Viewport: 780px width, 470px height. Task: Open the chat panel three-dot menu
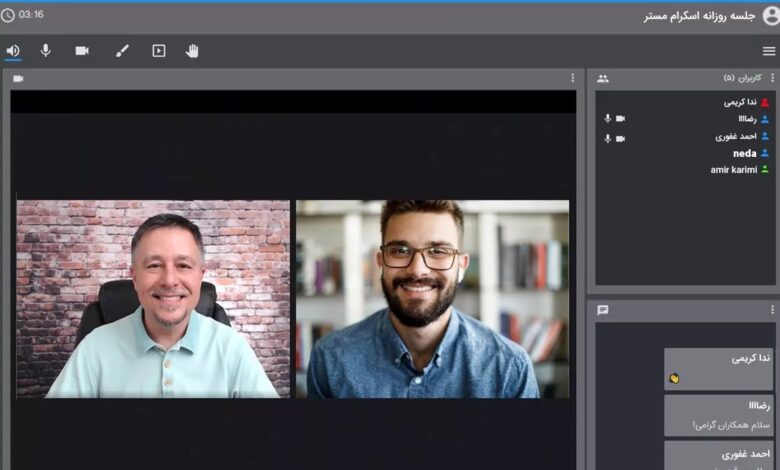pyautogui.click(x=772, y=310)
